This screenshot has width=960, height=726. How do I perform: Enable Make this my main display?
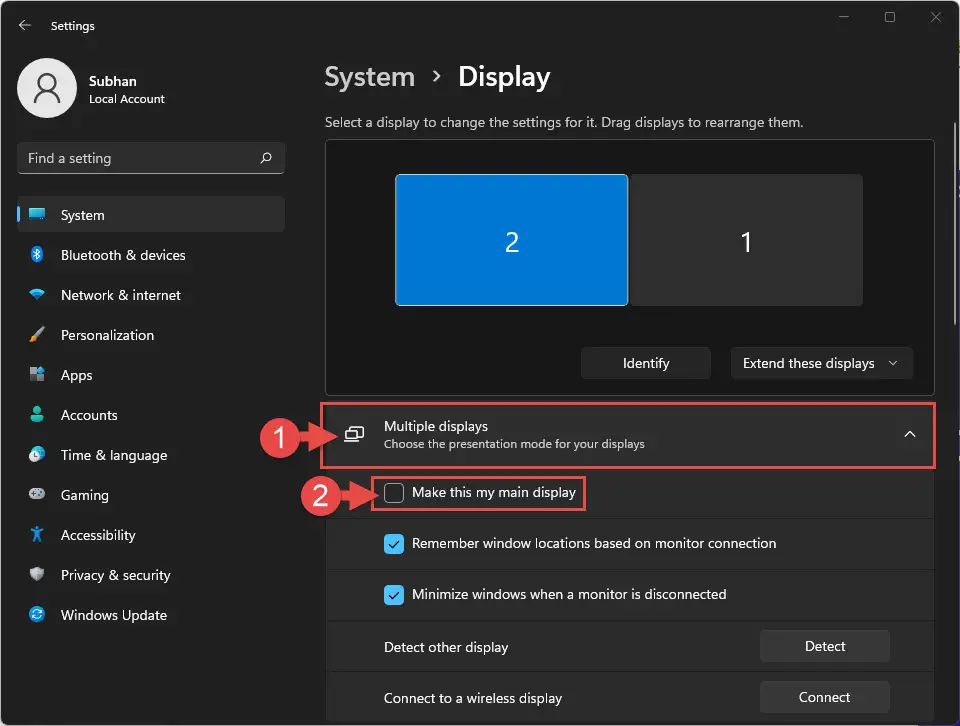(x=394, y=492)
